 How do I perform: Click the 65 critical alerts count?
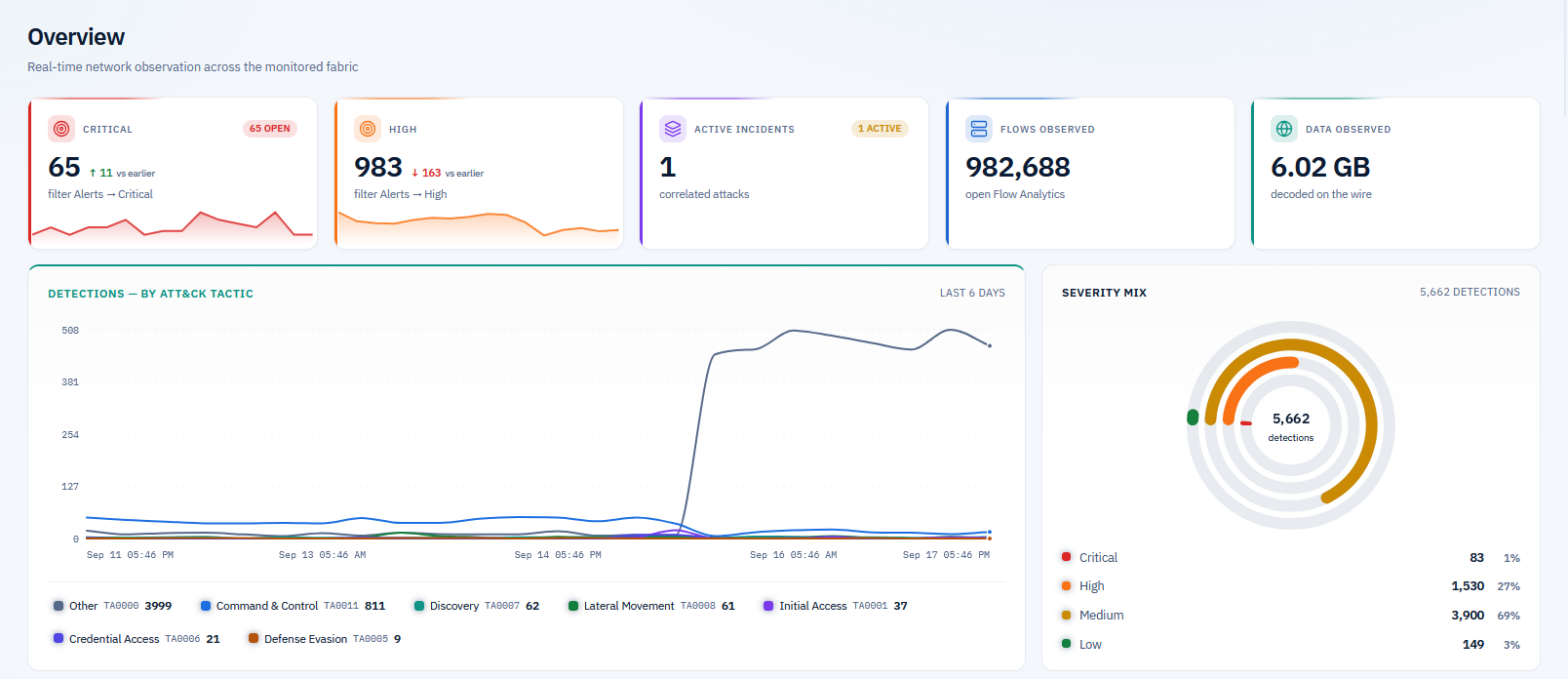tap(64, 168)
